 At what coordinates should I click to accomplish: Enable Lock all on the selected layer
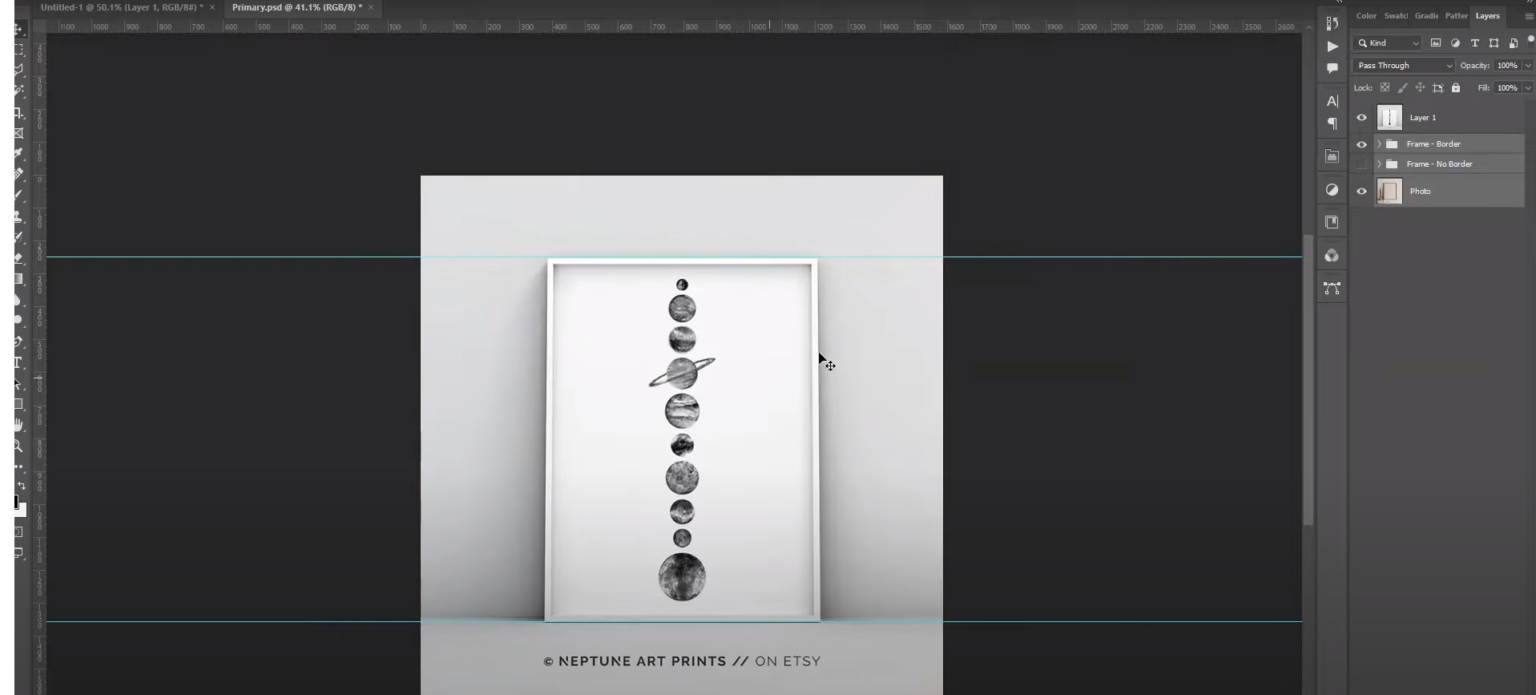1456,88
